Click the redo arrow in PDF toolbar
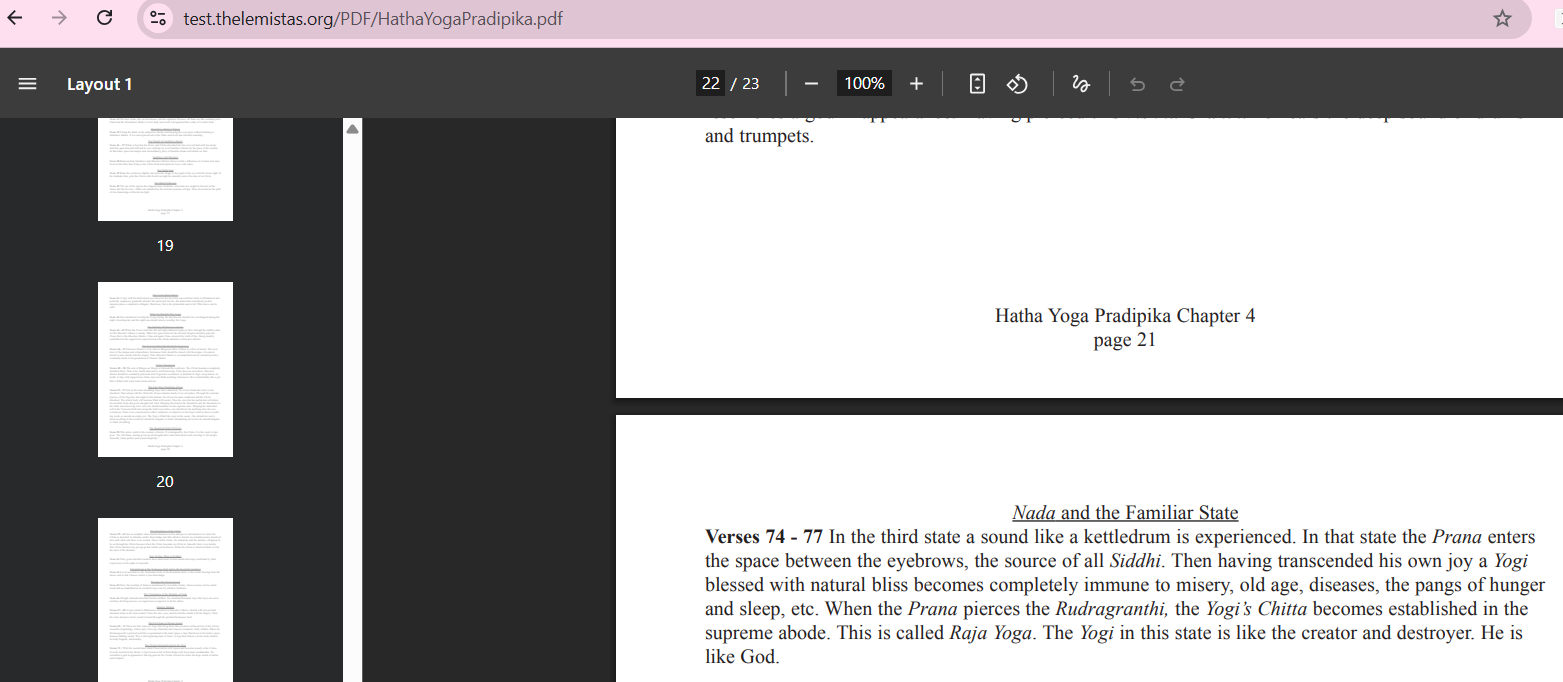The image size is (1563, 682). [1177, 84]
